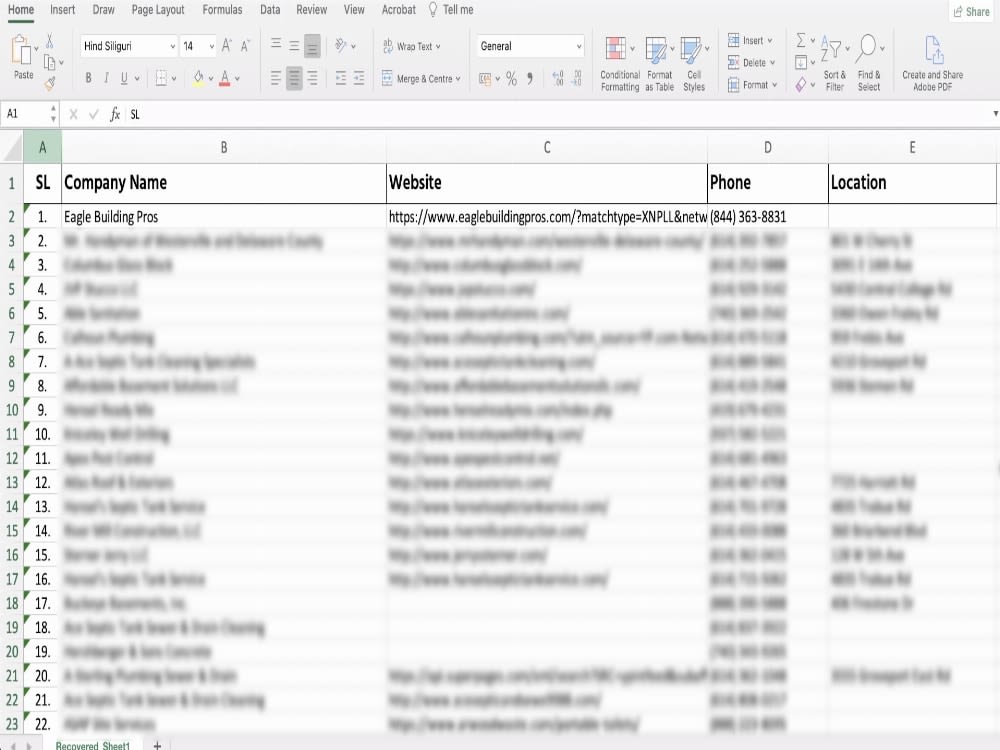Click cell Eagle Building Pros
The width and height of the screenshot is (1000, 750).
[x=224, y=217]
